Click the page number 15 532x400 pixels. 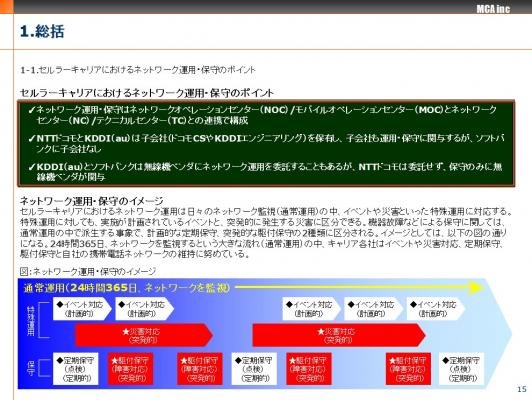522,389
